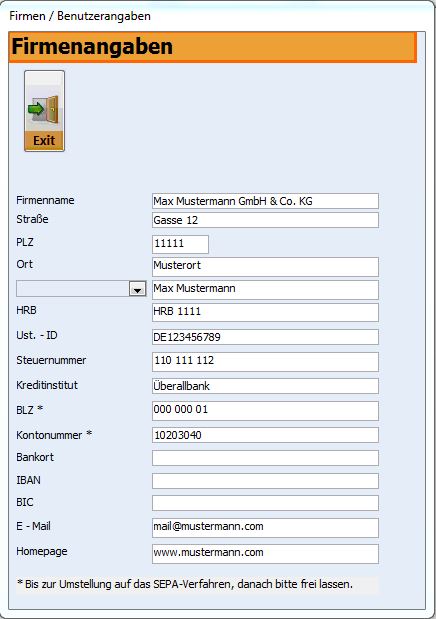Edit the BLZ field
The height and width of the screenshot is (619, 436).
[265, 411]
